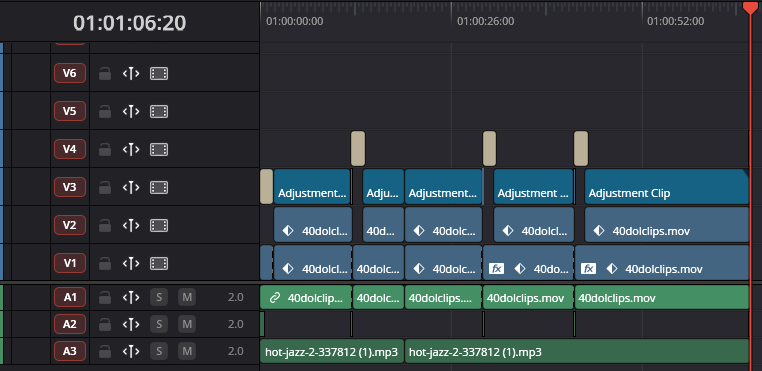This screenshot has width=762, height=371.
Task: Lock the V3 video track
Action: click(x=104, y=188)
